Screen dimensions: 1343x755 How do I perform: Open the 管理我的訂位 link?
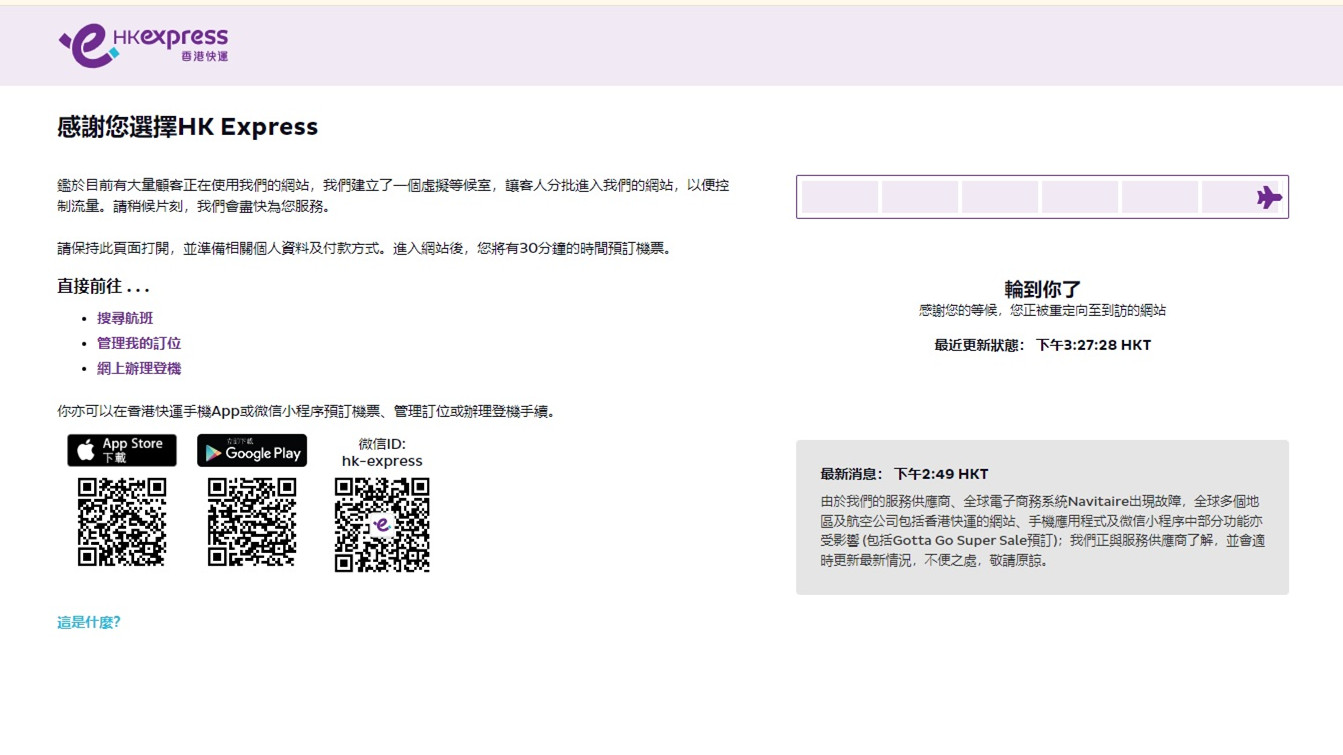[139, 343]
